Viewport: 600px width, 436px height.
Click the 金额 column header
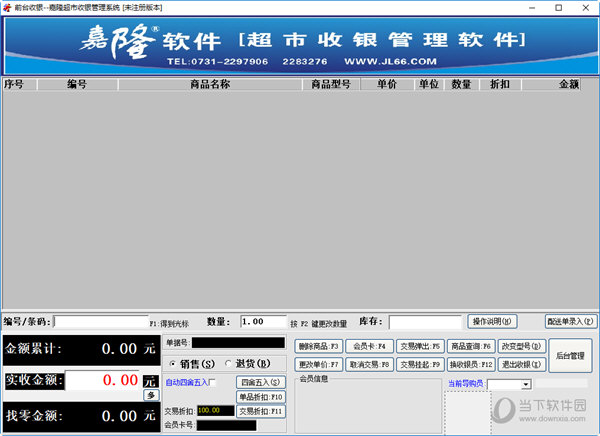point(568,85)
